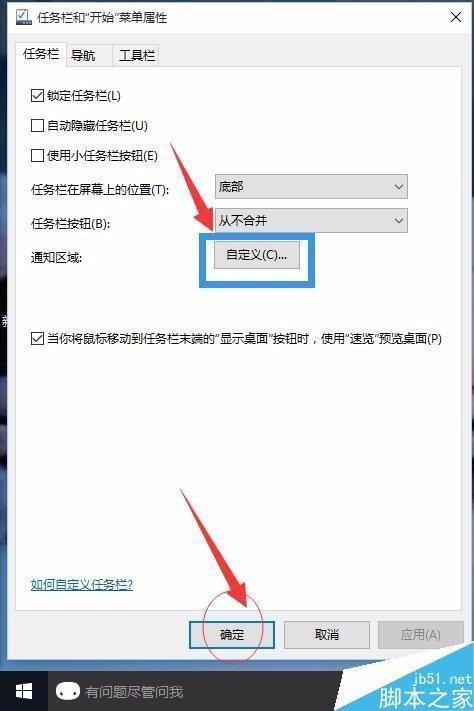Click the 自定义(C)... button
The width and height of the screenshot is (474, 711).
(x=257, y=255)
